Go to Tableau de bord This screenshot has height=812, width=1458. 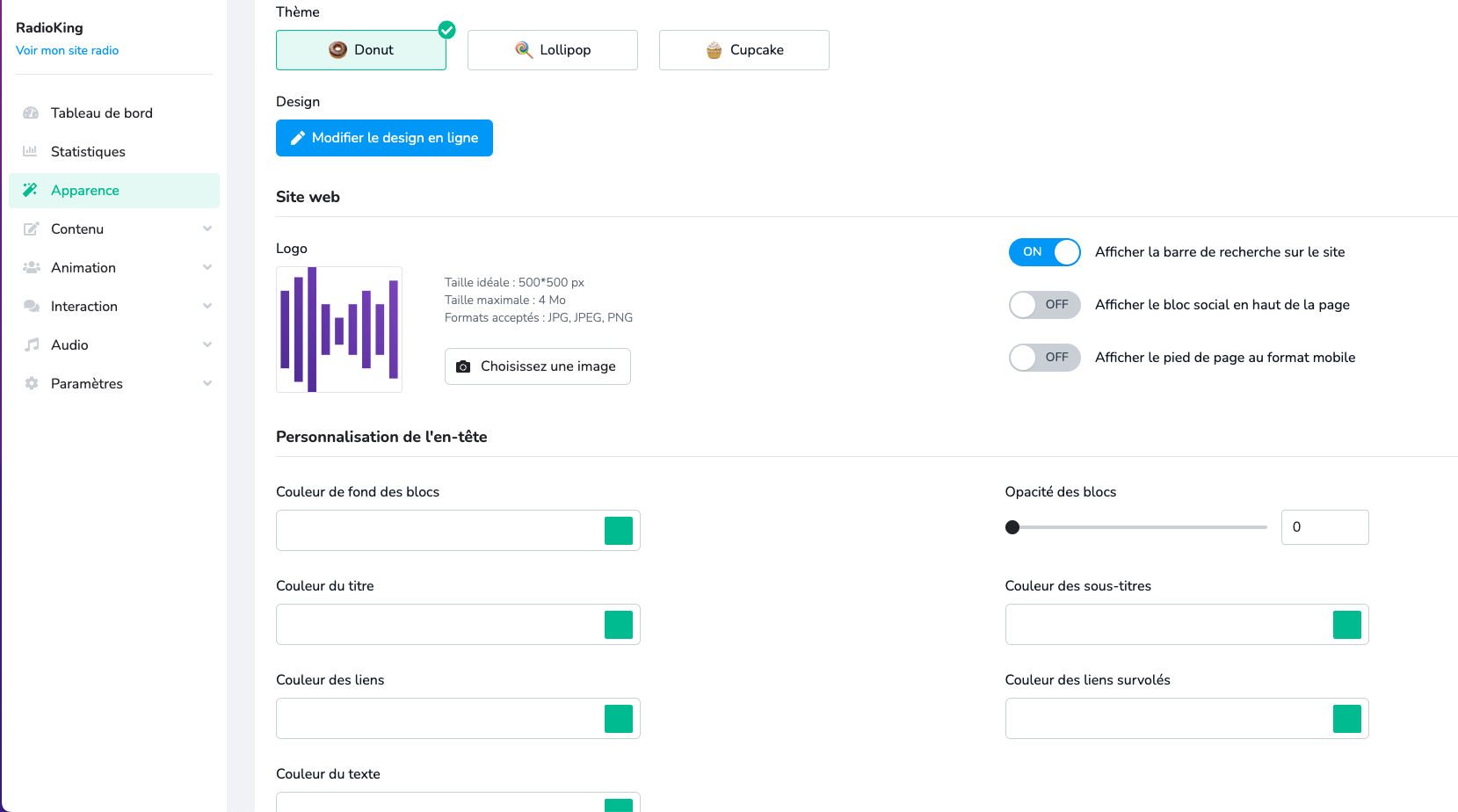(101, 113)
